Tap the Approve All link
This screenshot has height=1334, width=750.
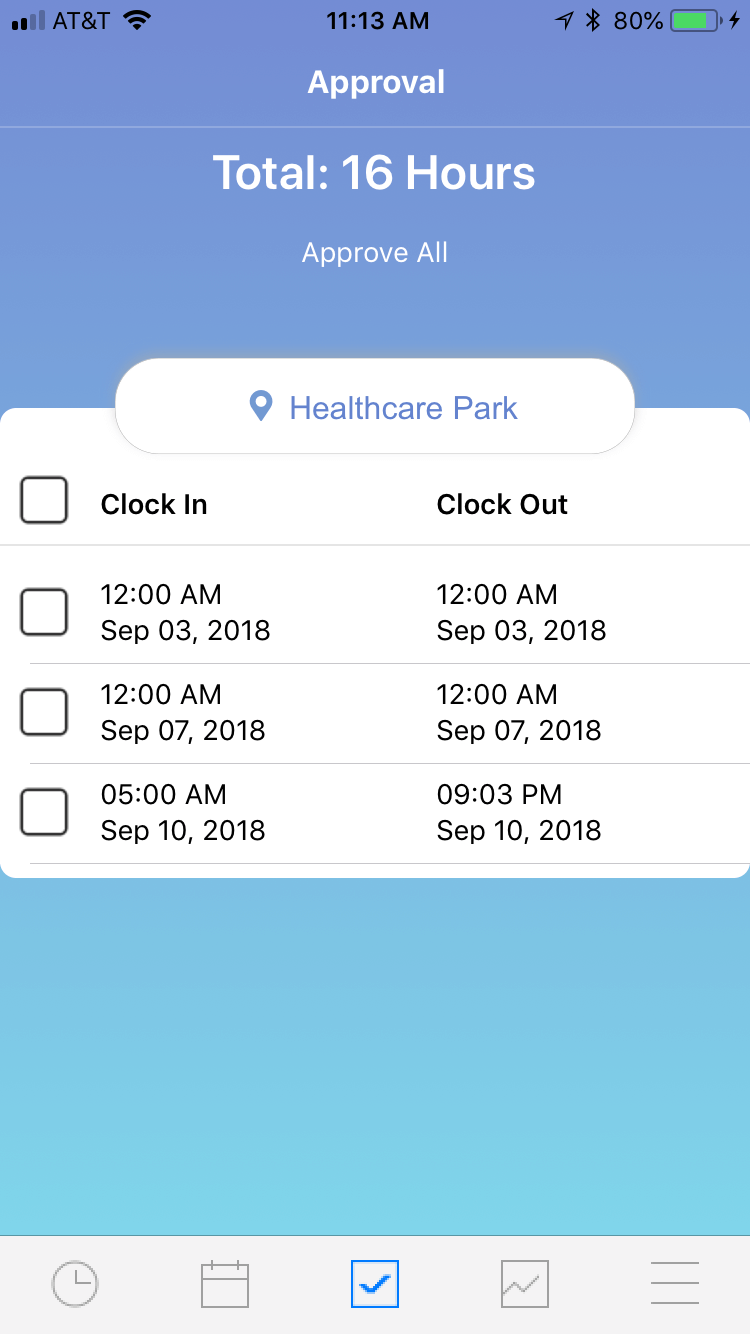[x=375, y=252]
